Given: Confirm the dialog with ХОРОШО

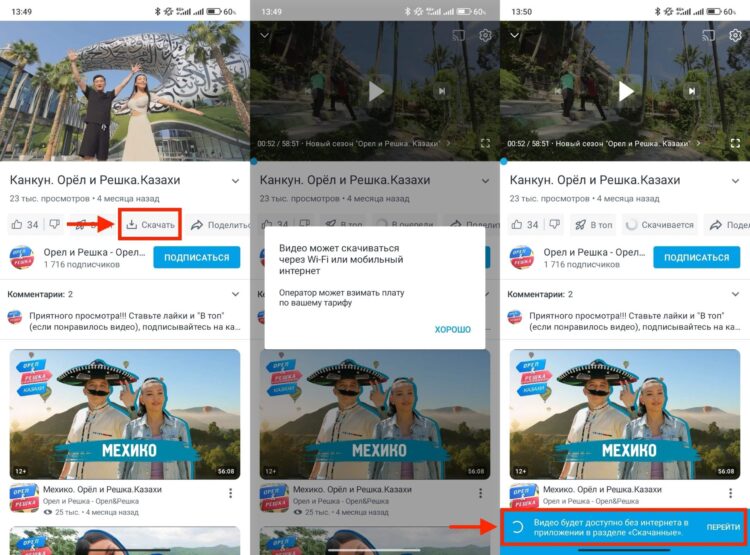Looking at the screenshot, I should click(452, 329).
